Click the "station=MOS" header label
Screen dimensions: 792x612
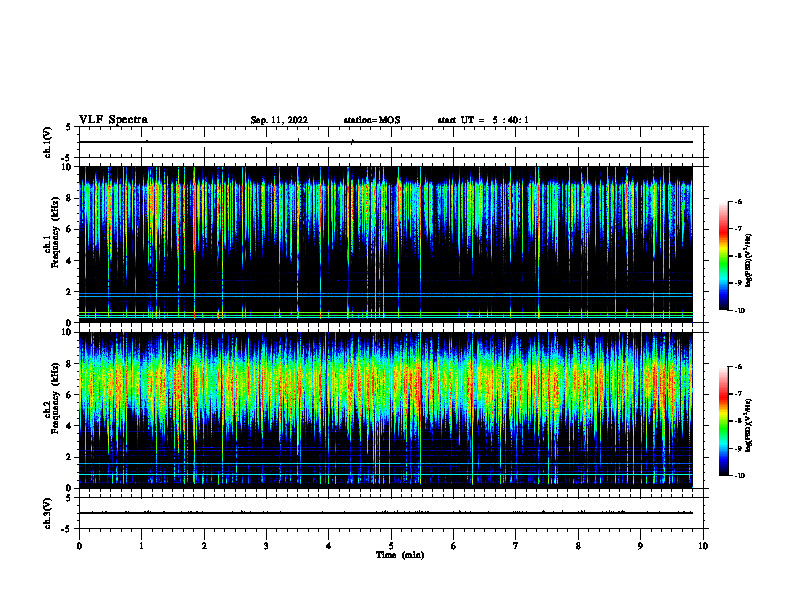tap(372, 120)
